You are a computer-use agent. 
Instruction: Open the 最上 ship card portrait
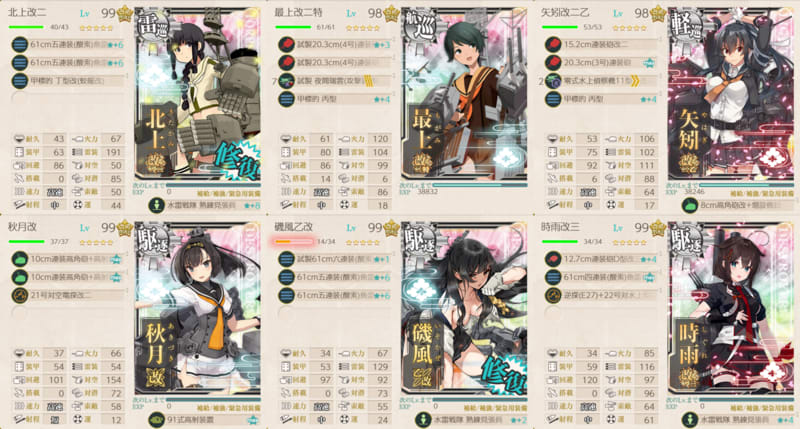[464, 94]
